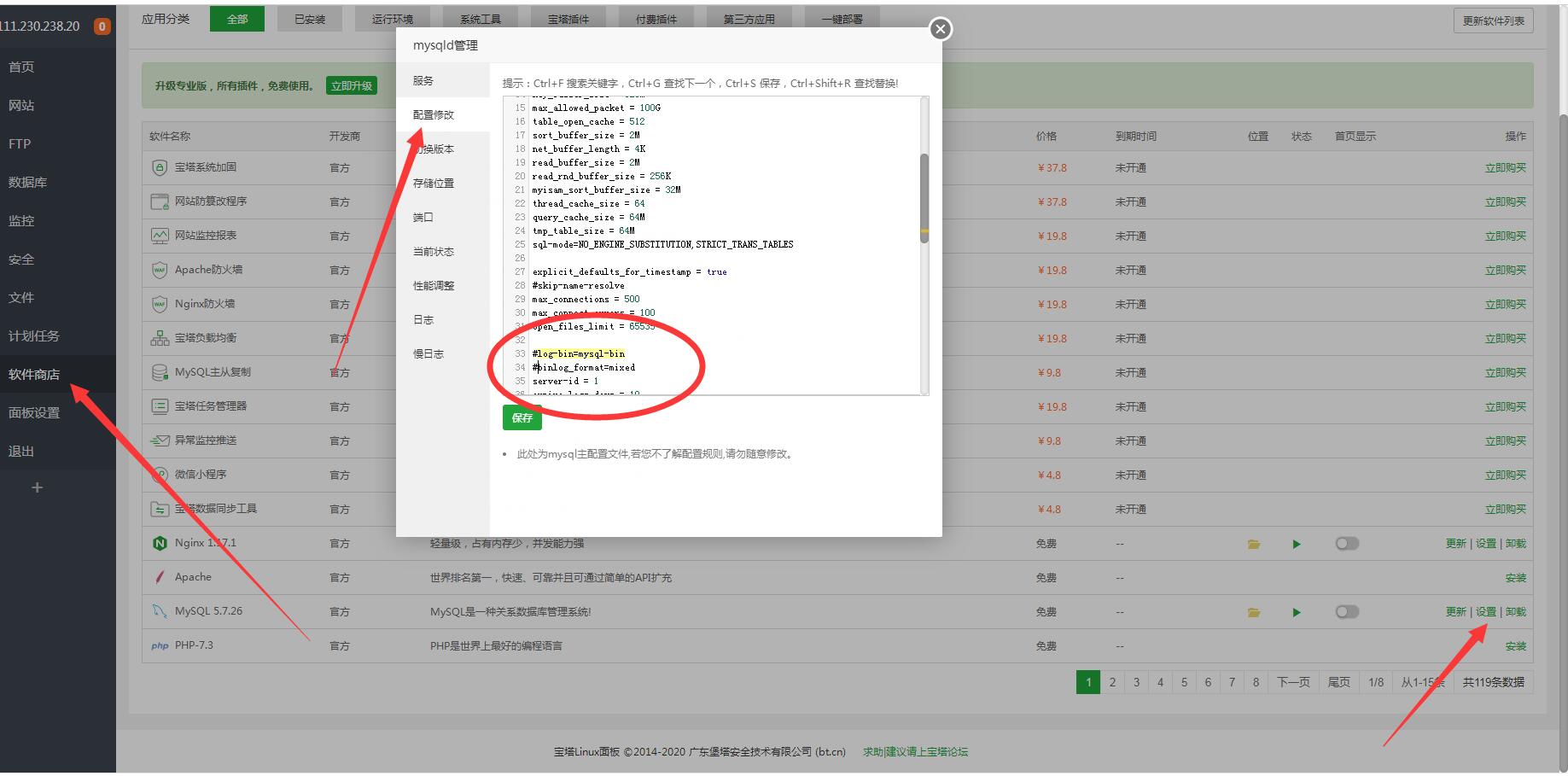Click the 宝塔系统加固 shield icon

pyautogui.click(x=160, y=168)
